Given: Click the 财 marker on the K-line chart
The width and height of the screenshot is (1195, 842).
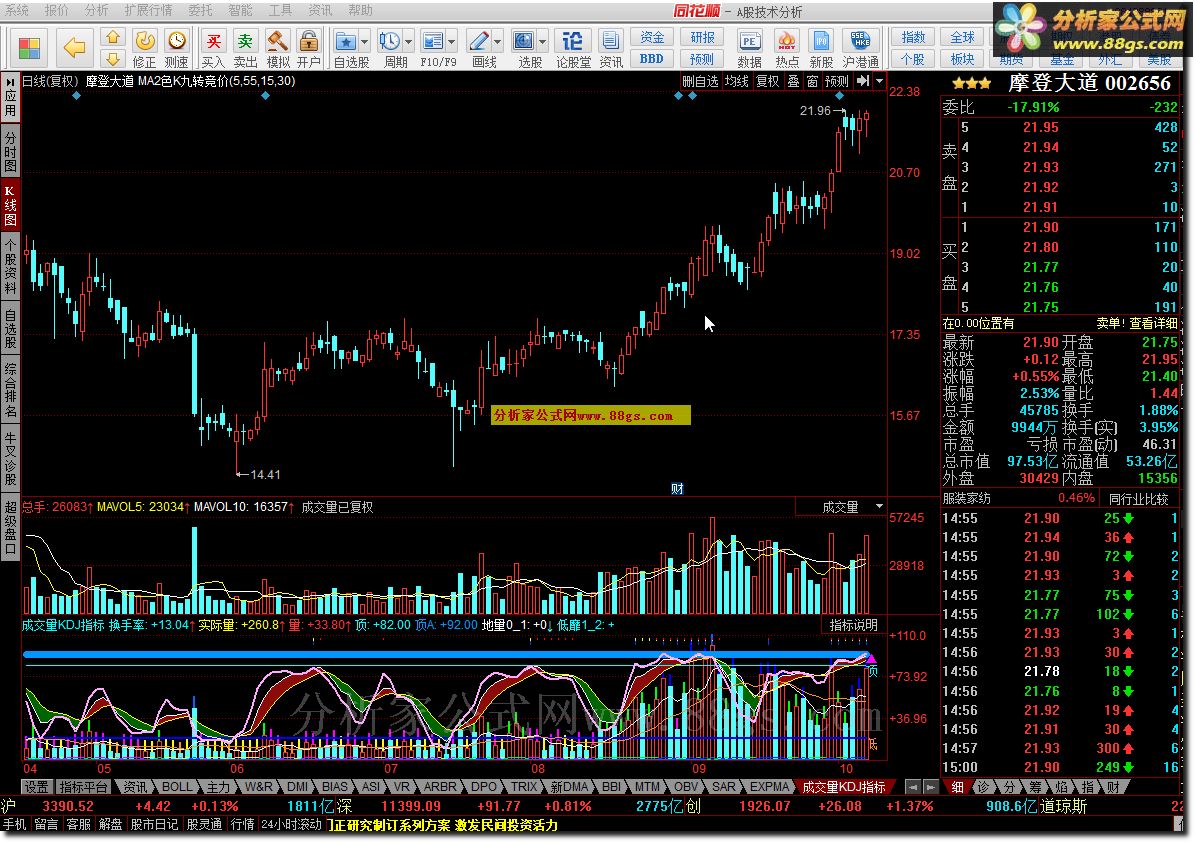Looking at the screenshot, I should pos(677,488).
